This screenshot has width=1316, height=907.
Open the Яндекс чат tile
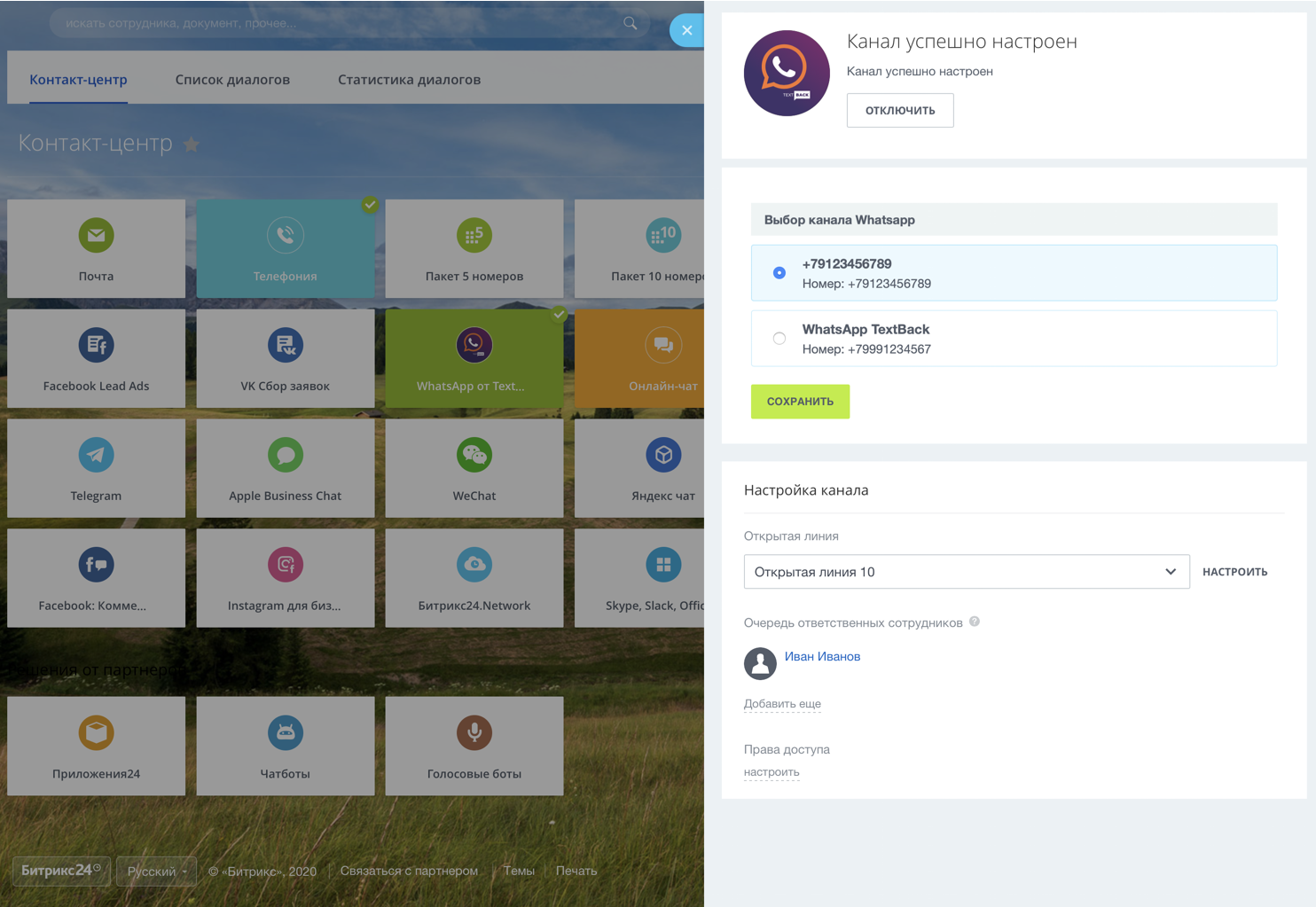coord(639,468)
